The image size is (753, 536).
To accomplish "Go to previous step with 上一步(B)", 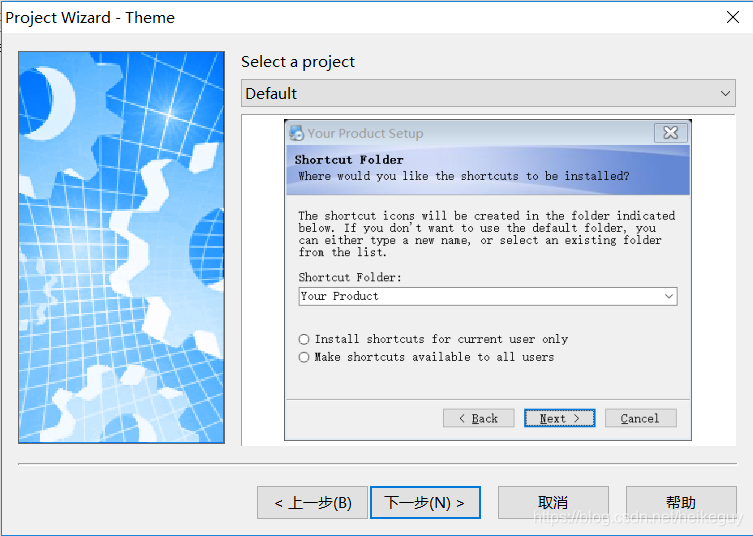I will click(x=313, y=503).
